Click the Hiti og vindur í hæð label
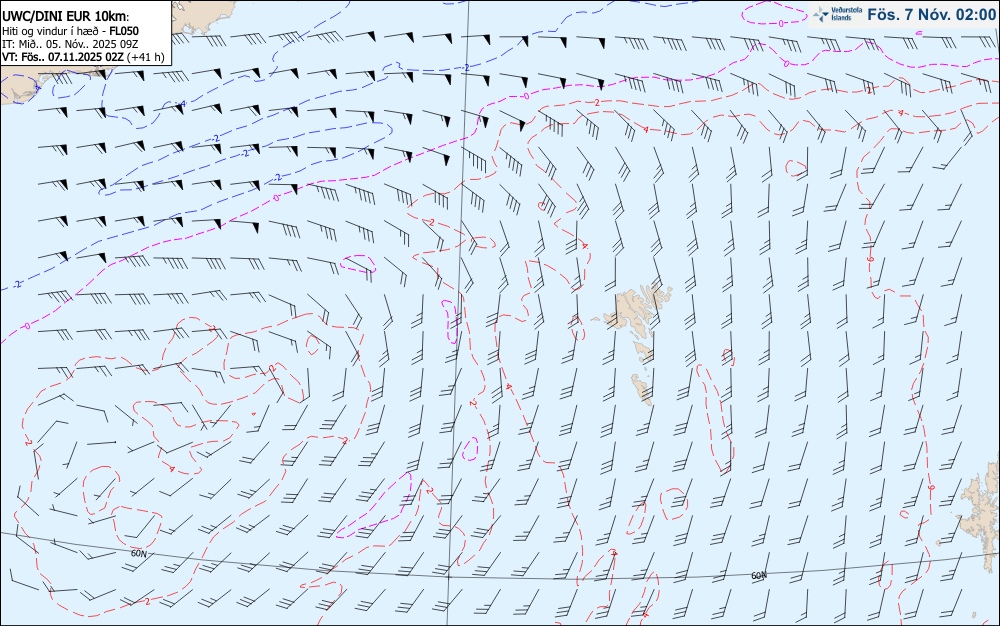Image resolution: width=1000 pixels, height=626 pixels. [x=52, y=31]
